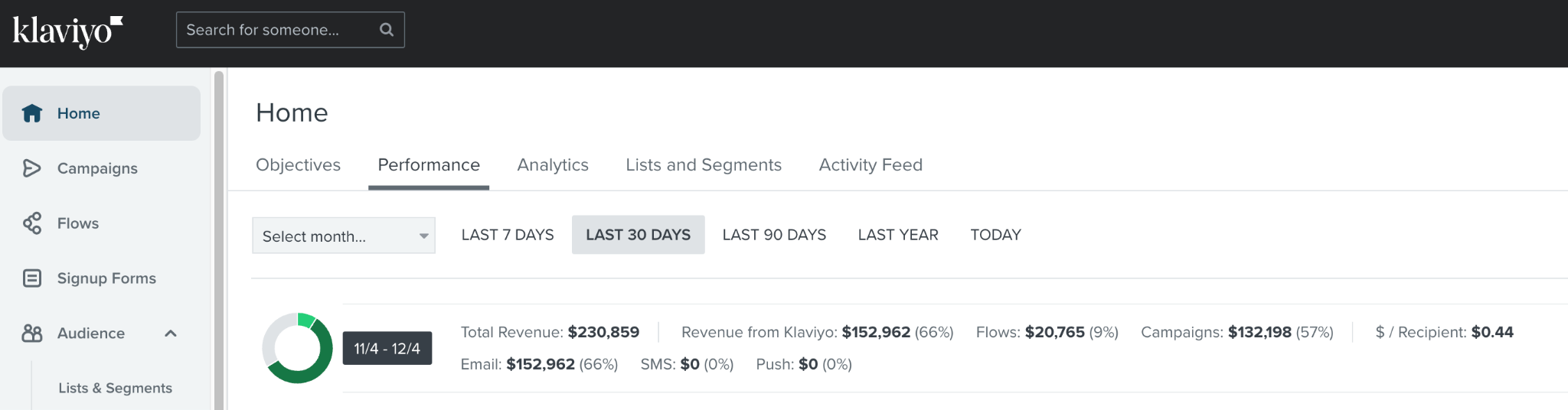Click the Signup Forms icon

pyautogui.click(x=31, y=278)
